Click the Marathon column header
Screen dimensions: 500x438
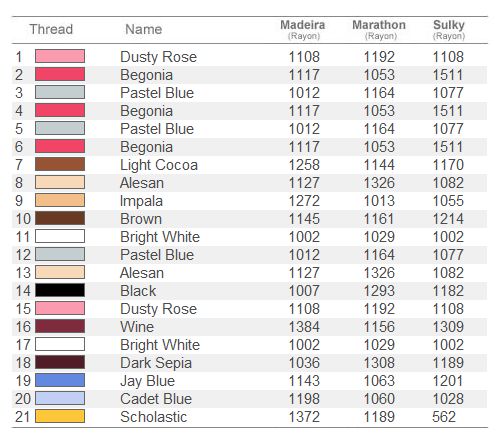point(379,29)
